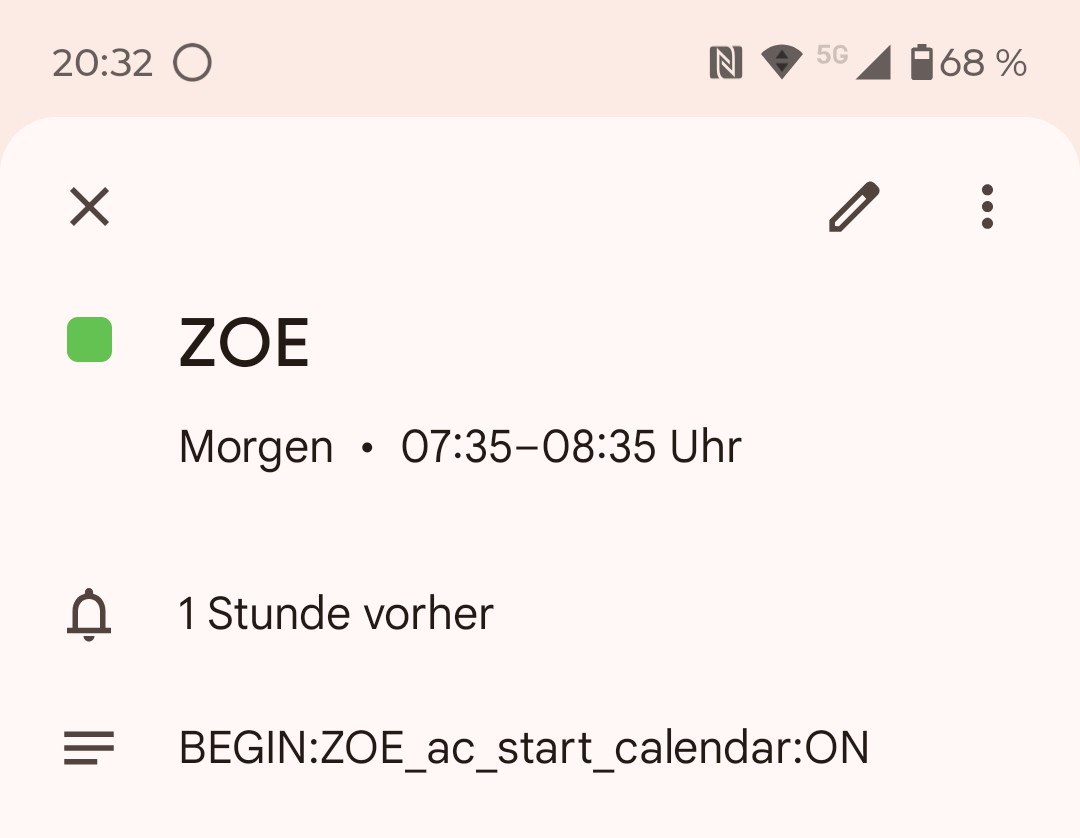Close the ZOE event details
The height and width of the screenshot is (838, 1080).
(x=90, y=207)
